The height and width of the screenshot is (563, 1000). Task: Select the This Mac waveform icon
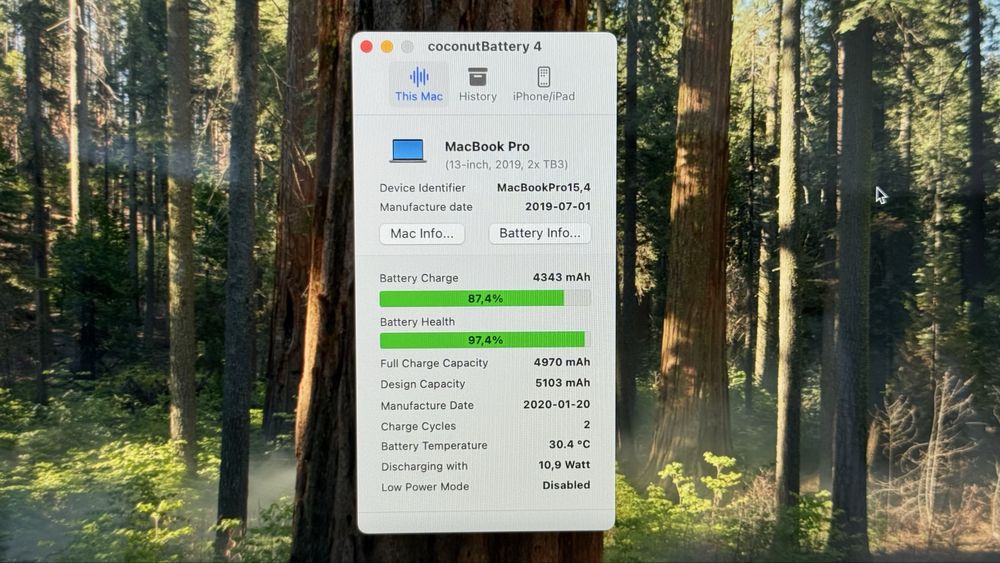point(419,77)
